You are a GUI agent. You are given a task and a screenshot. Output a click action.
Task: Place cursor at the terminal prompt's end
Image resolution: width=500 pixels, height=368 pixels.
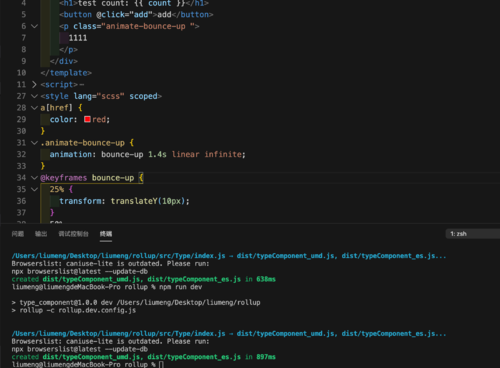click(161, 365)
